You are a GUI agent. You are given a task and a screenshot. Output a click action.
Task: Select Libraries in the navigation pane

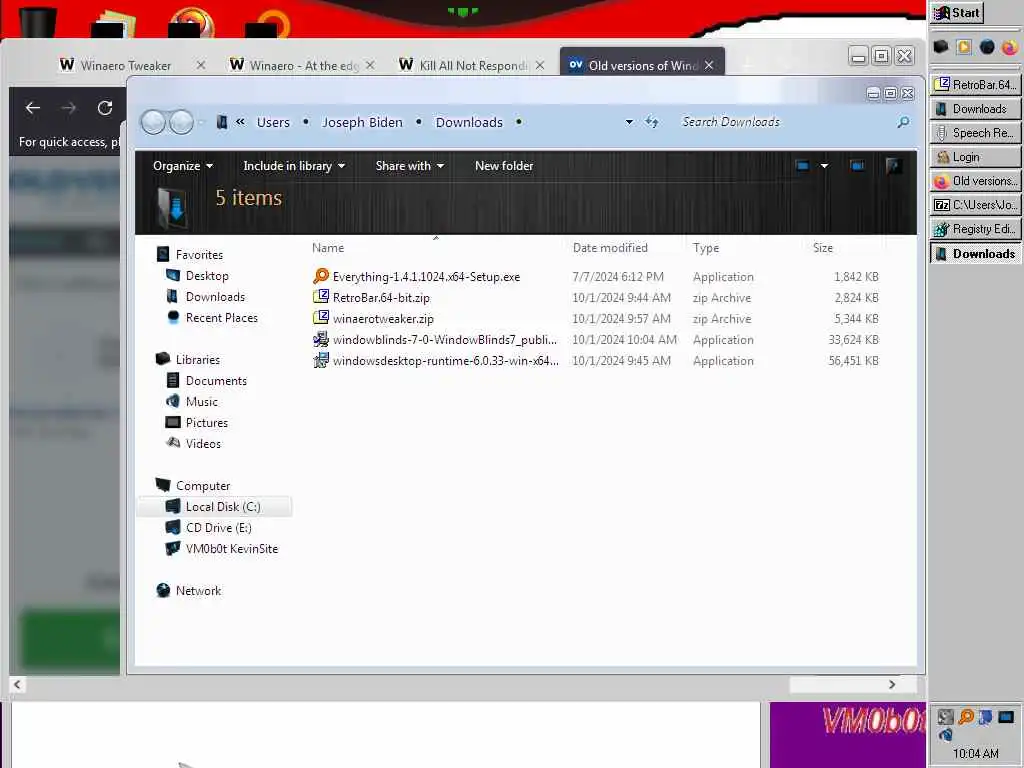tap(197, 360)
